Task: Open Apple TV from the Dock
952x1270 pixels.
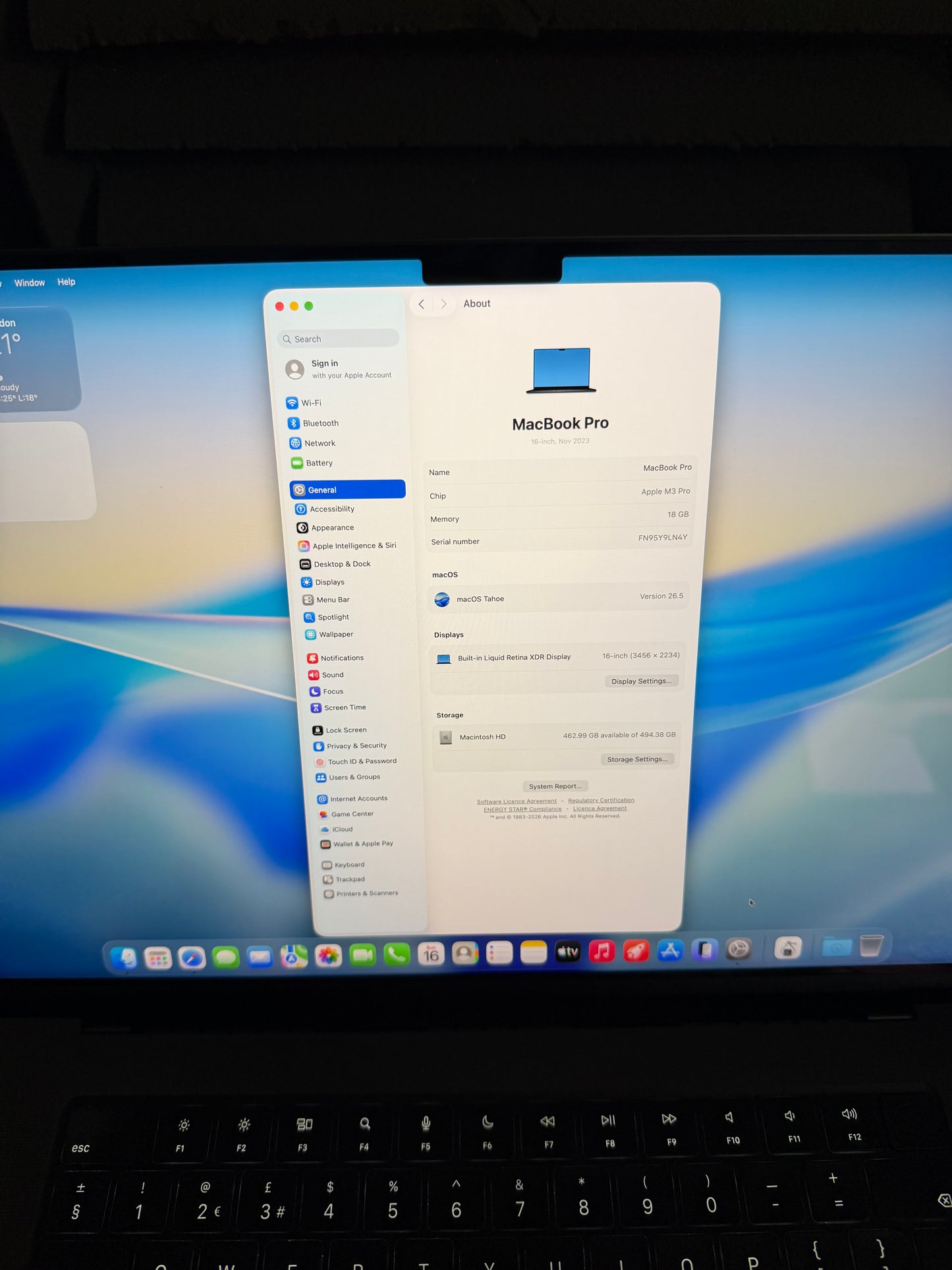Action: (x=568, y=952)
